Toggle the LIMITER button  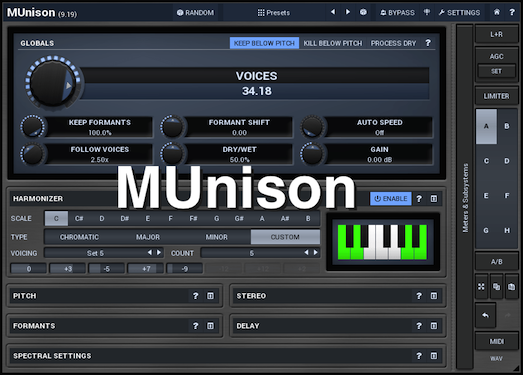[496, 96]
